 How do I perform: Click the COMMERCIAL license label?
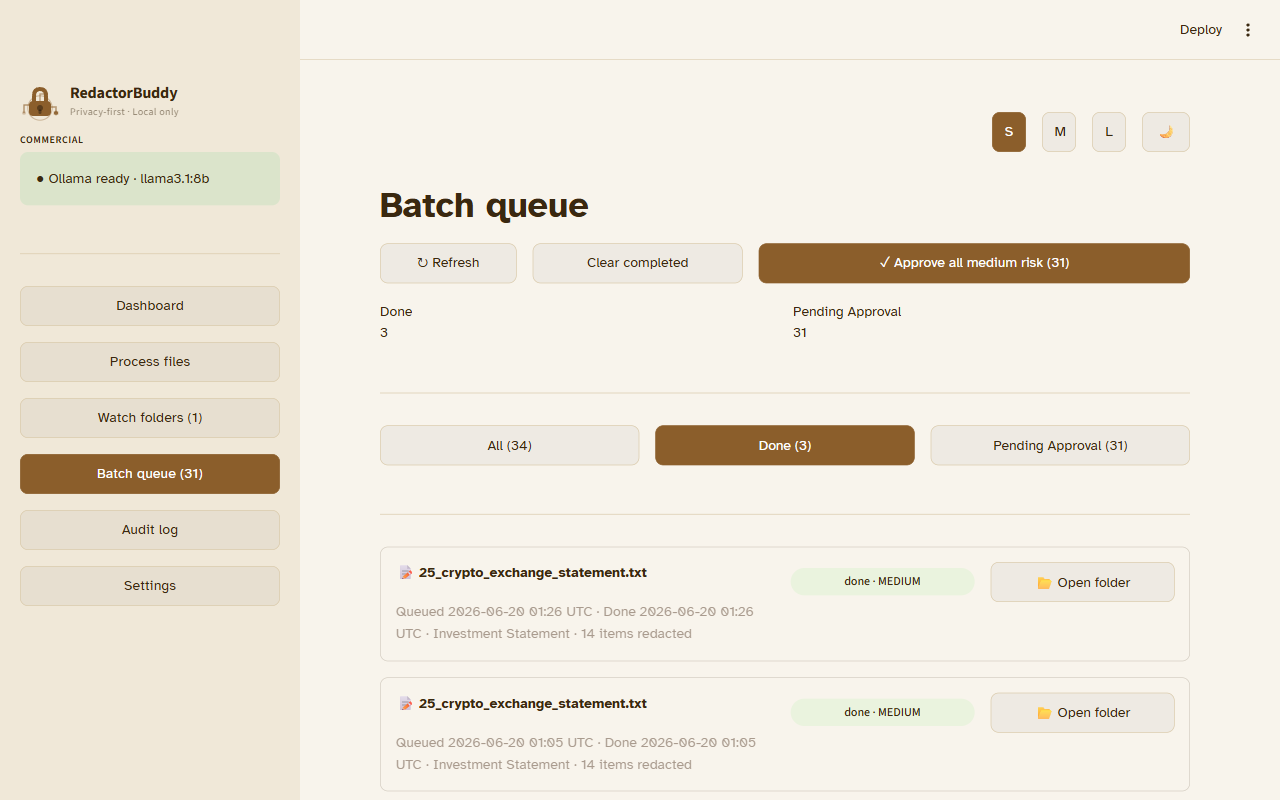point(52,140)
